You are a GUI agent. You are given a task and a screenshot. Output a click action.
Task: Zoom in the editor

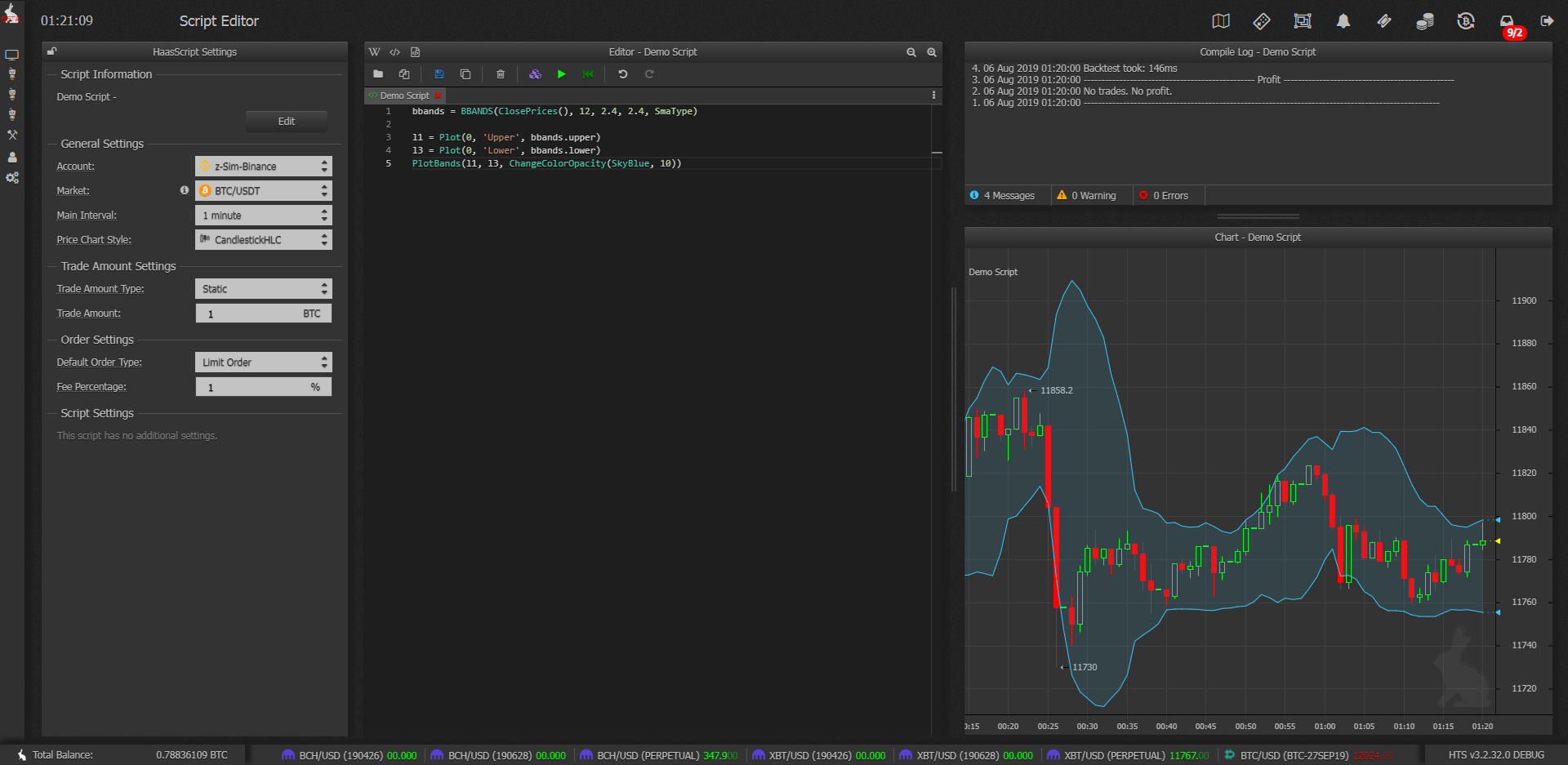(x=931, y=51)
